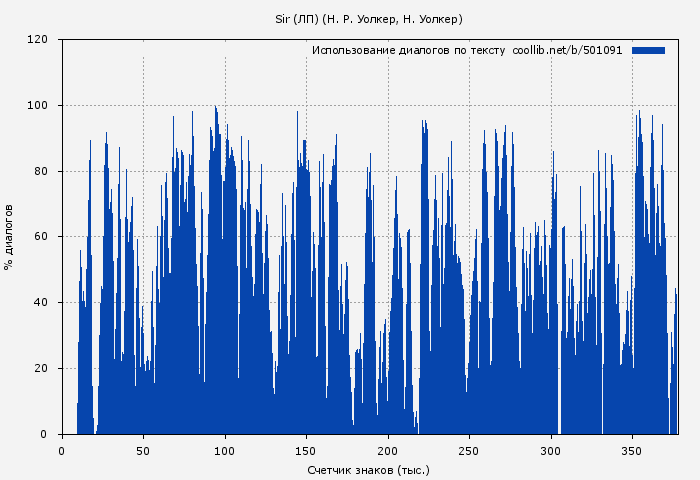Image resolution: width=700 pixels, height=480 pixels.
Task: Click the x-axis tick label 250
Action: click(469, 450)
